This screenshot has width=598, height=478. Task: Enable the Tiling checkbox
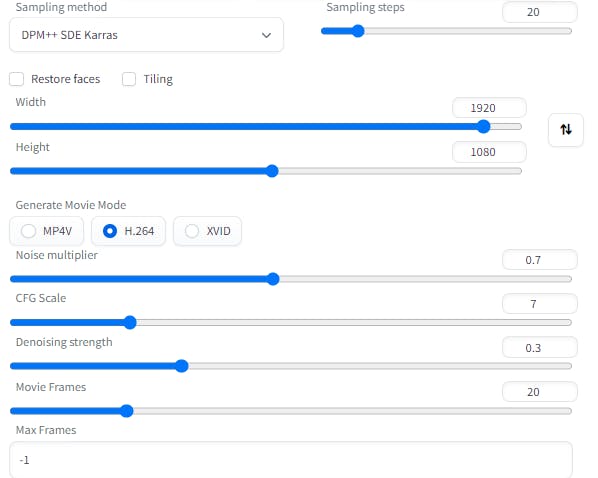pyautogui.click(x=129, y=79)
